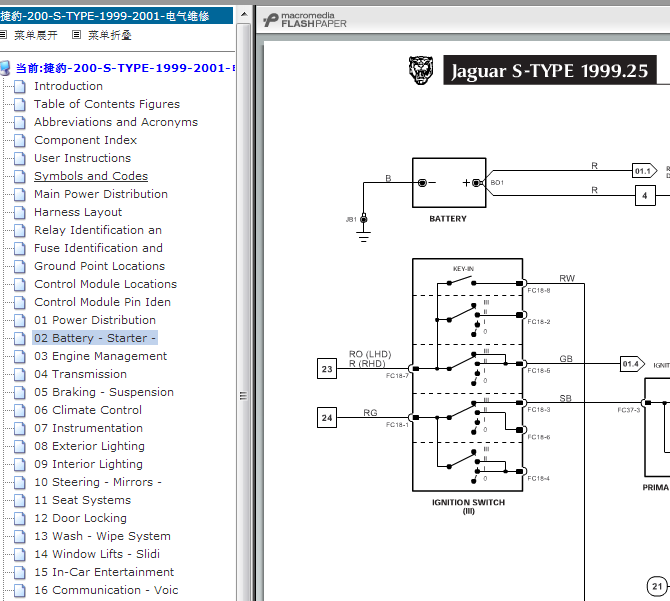
Task: Open the current document root node link
Action: point(125,68)
